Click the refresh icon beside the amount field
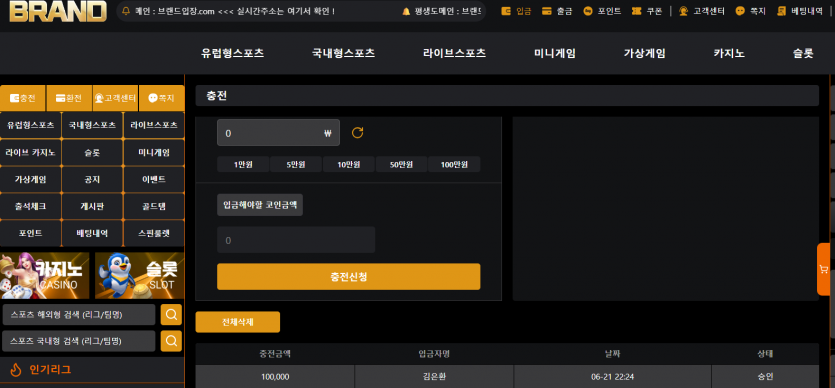Screen dimensions: 835x388 pyautogui.click(x=357, y=133)
